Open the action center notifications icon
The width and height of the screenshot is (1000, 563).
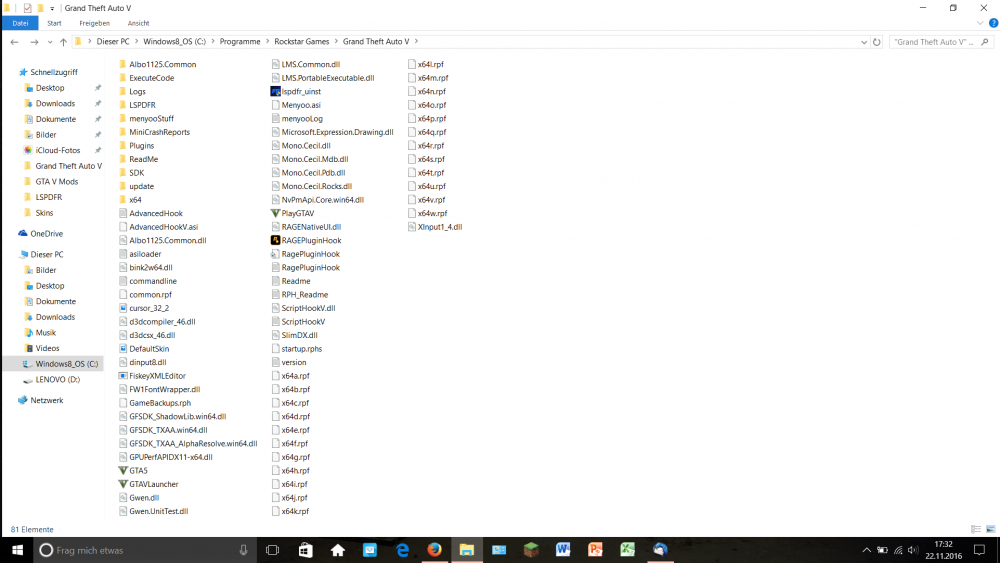[980, 550]
